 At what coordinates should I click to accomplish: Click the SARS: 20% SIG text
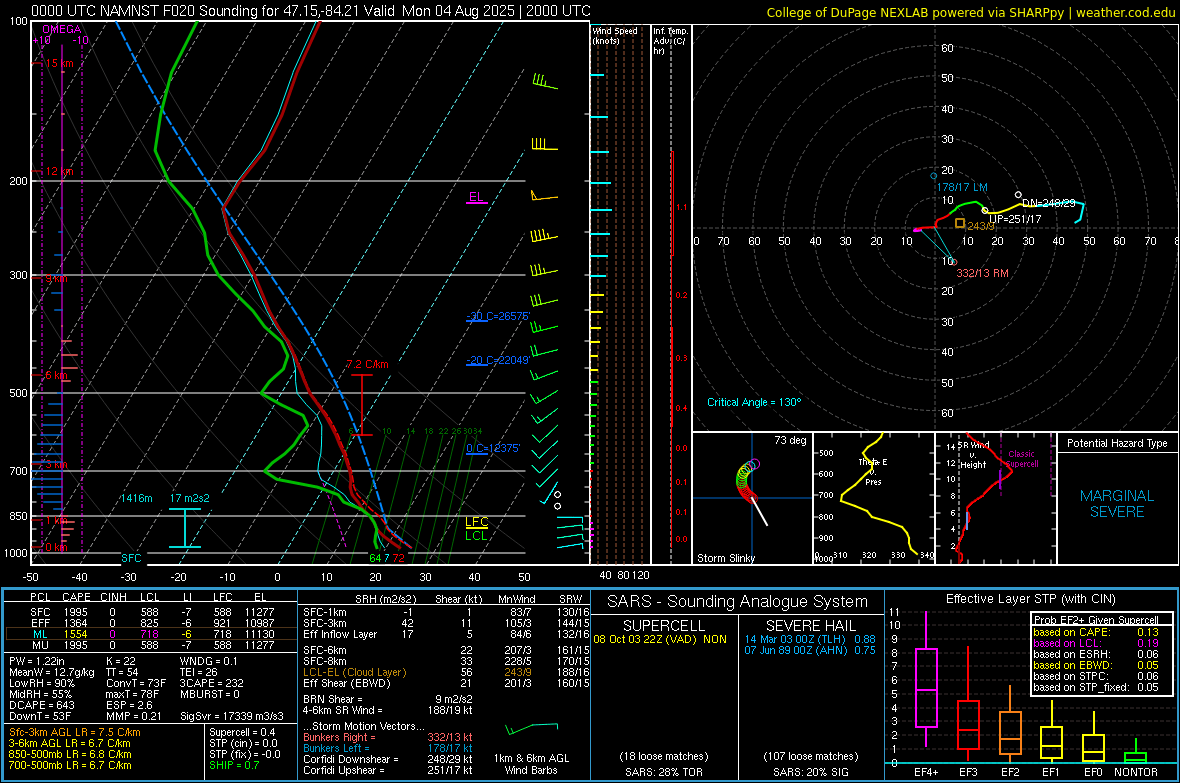click(x=810, y=772)
